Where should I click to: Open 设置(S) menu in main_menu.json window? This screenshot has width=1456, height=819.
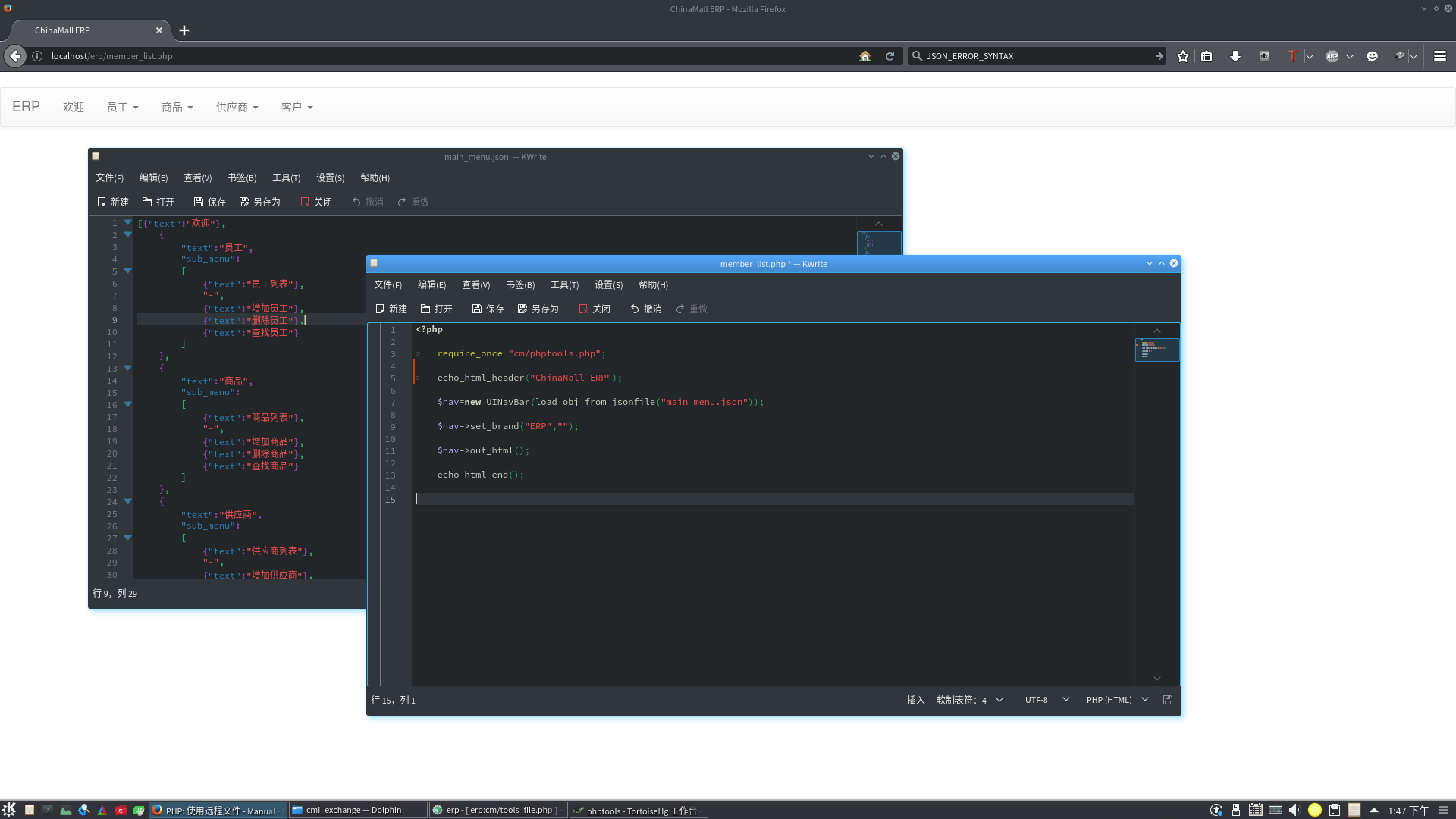click(x=331, y=177)
